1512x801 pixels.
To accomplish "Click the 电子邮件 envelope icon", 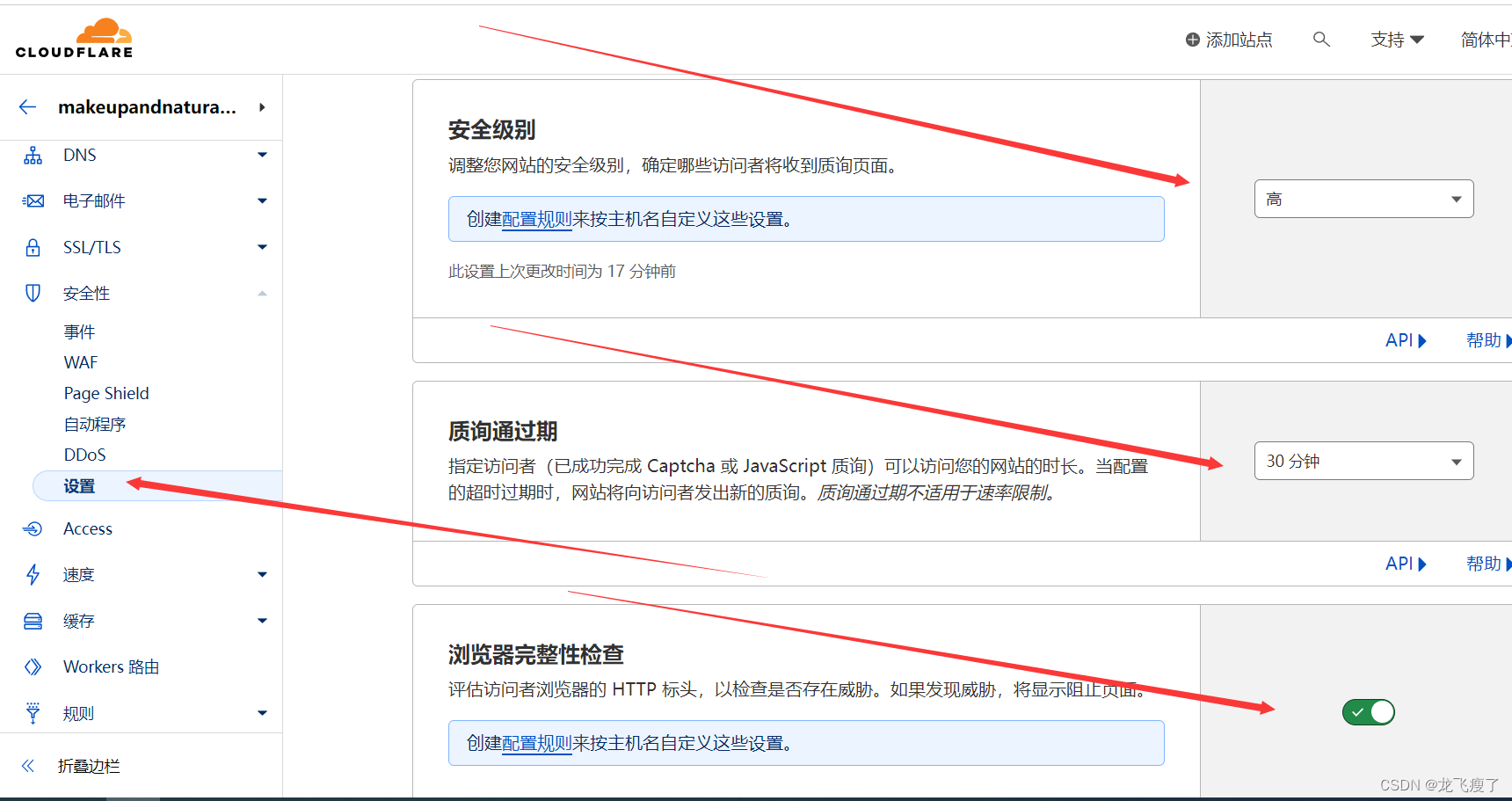I will point(33,200).
